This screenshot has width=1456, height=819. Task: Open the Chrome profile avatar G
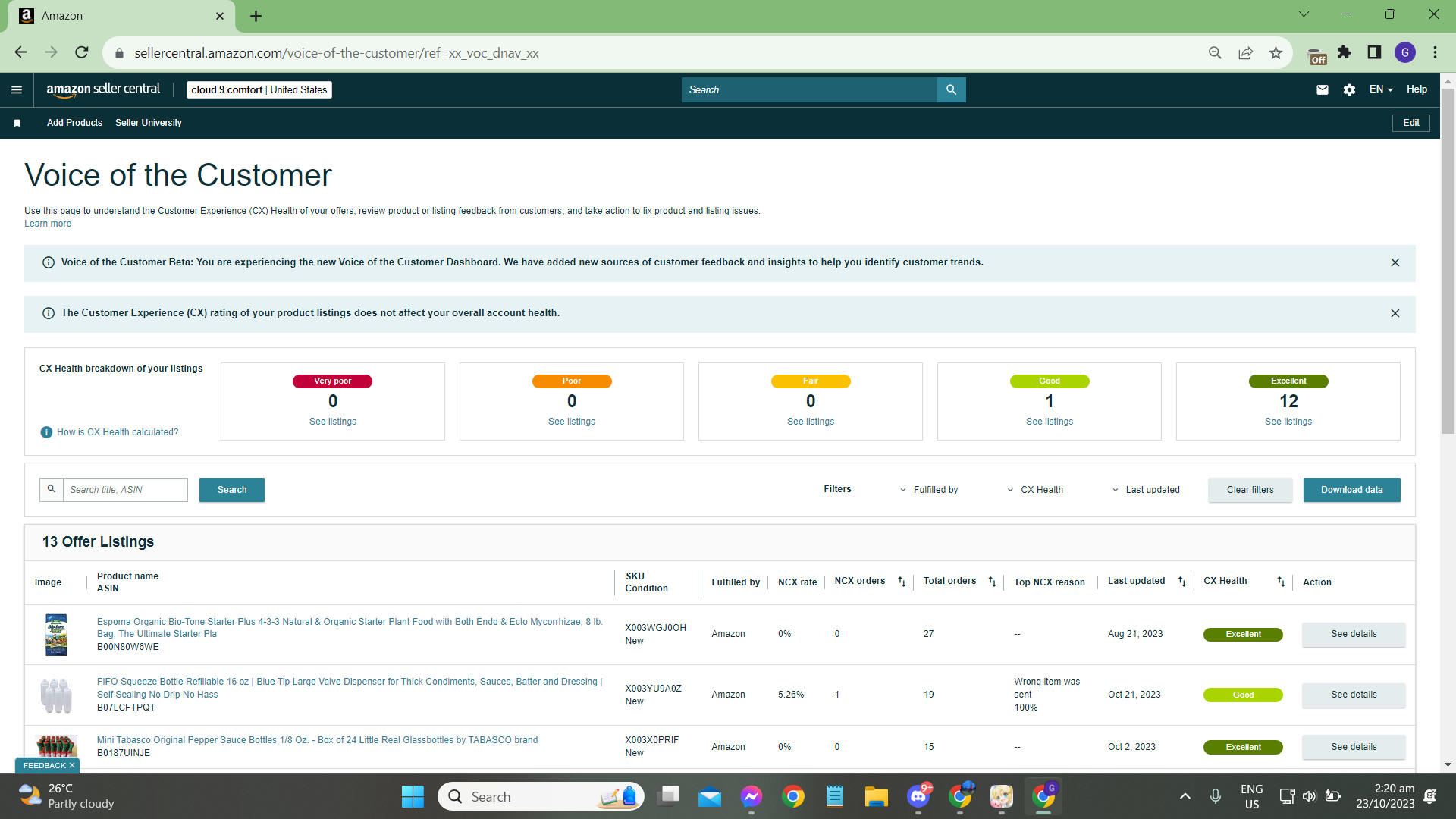1404,52
